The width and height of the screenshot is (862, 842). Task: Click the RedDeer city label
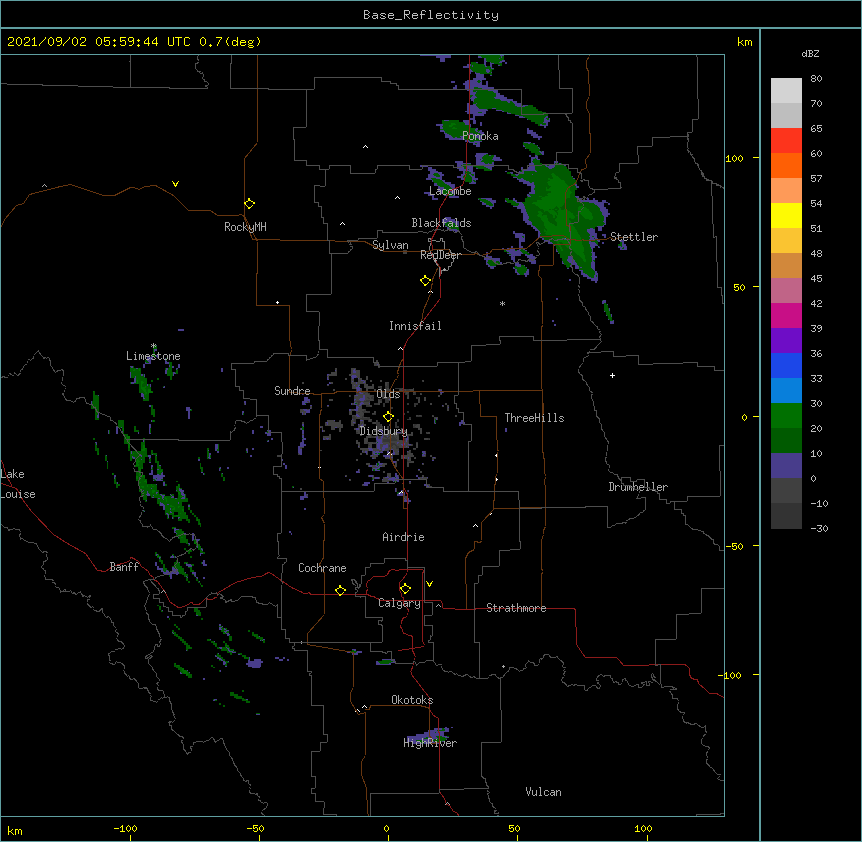(440, 255)
